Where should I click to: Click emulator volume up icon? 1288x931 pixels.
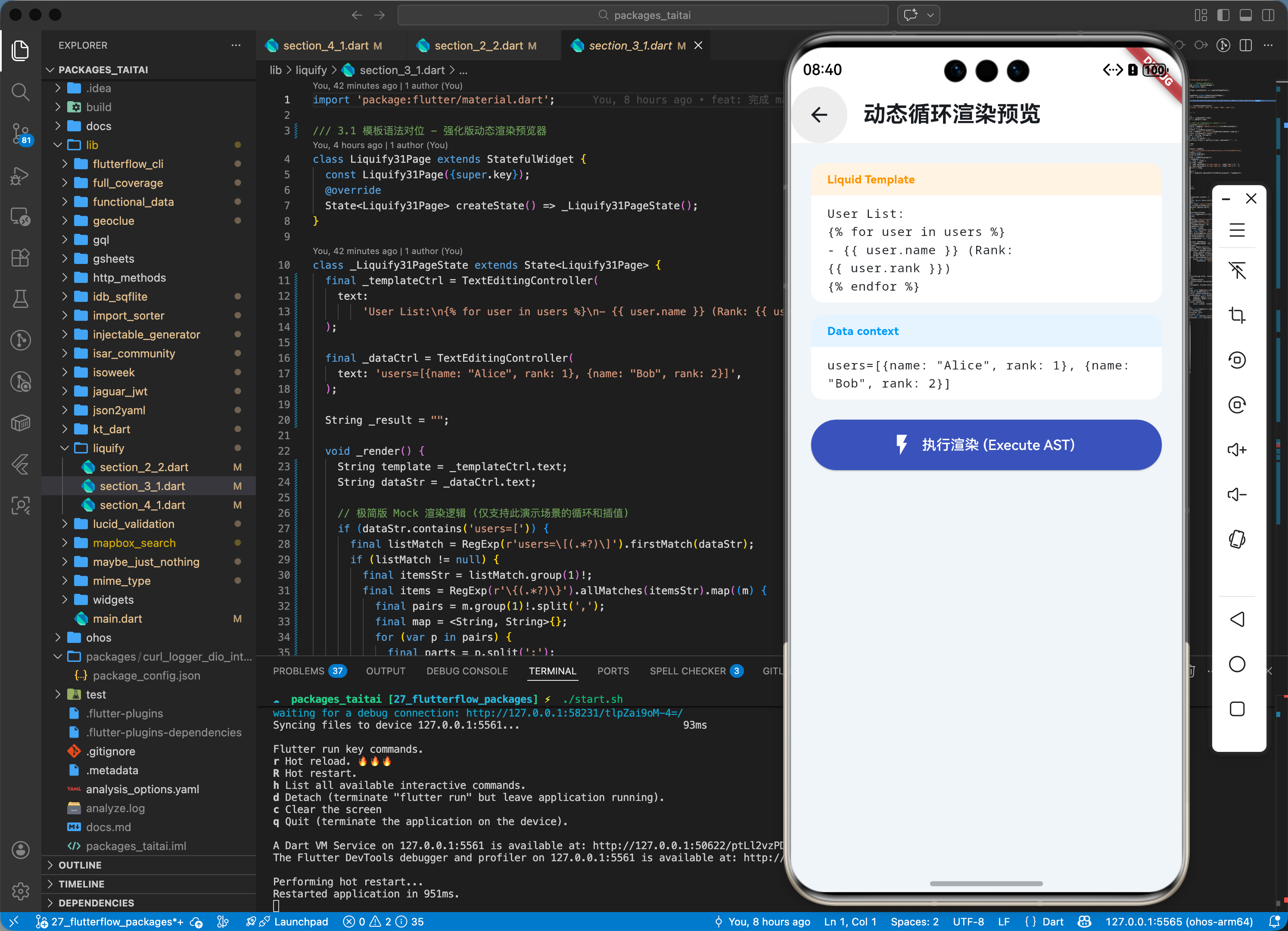(1236, 450)
